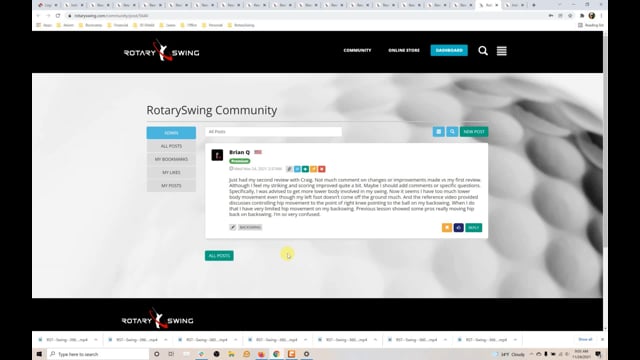Click the blue community search icon button
This screenshot has height=360, width=640.
point(452,131)
